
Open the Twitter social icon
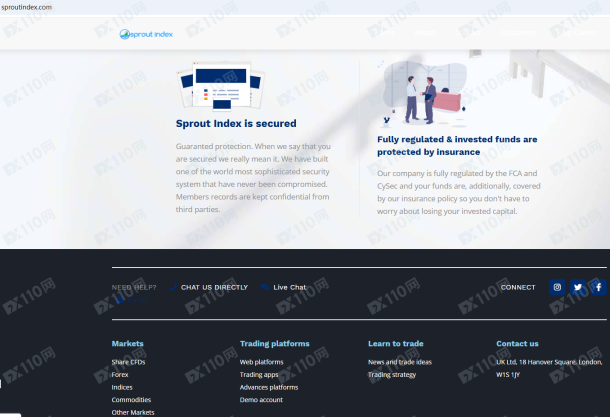(x=578, y=287)
